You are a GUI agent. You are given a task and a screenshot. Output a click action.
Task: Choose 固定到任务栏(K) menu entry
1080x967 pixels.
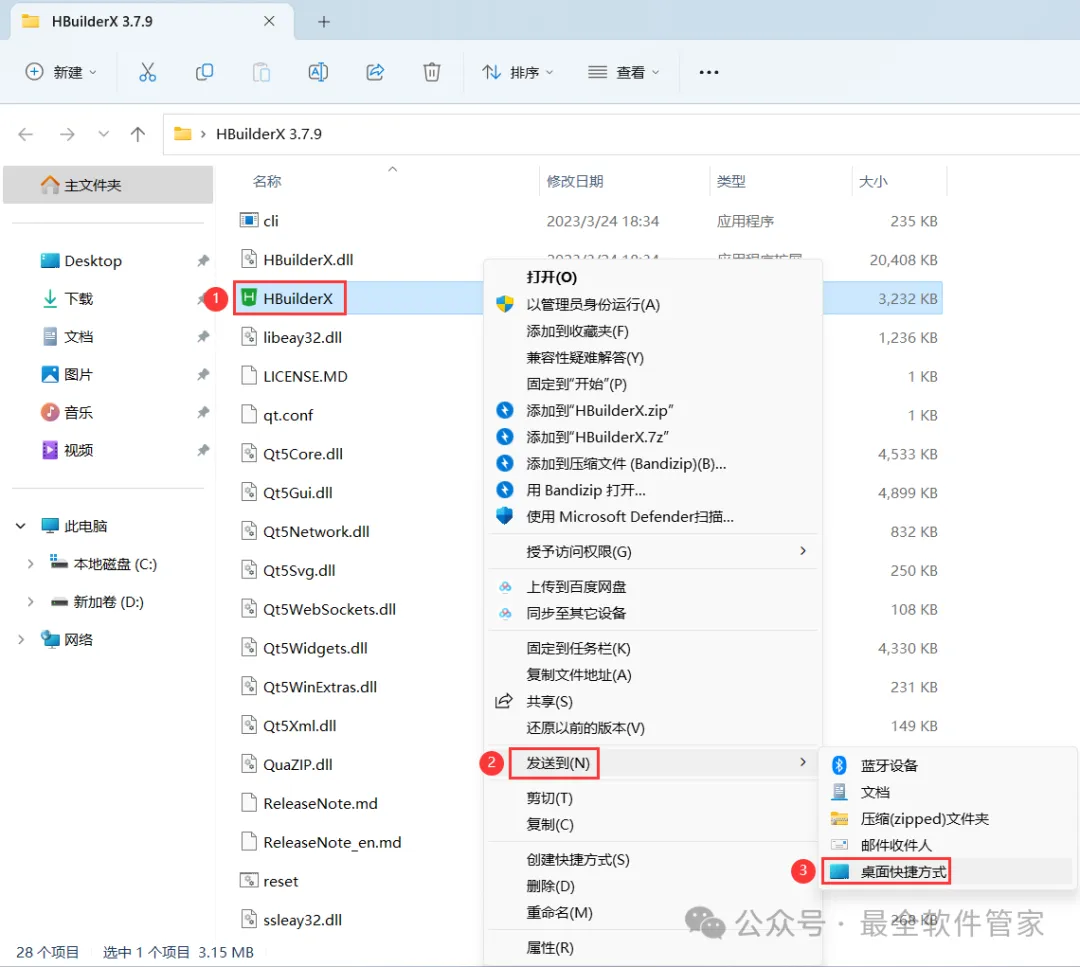tap(579, 649)
